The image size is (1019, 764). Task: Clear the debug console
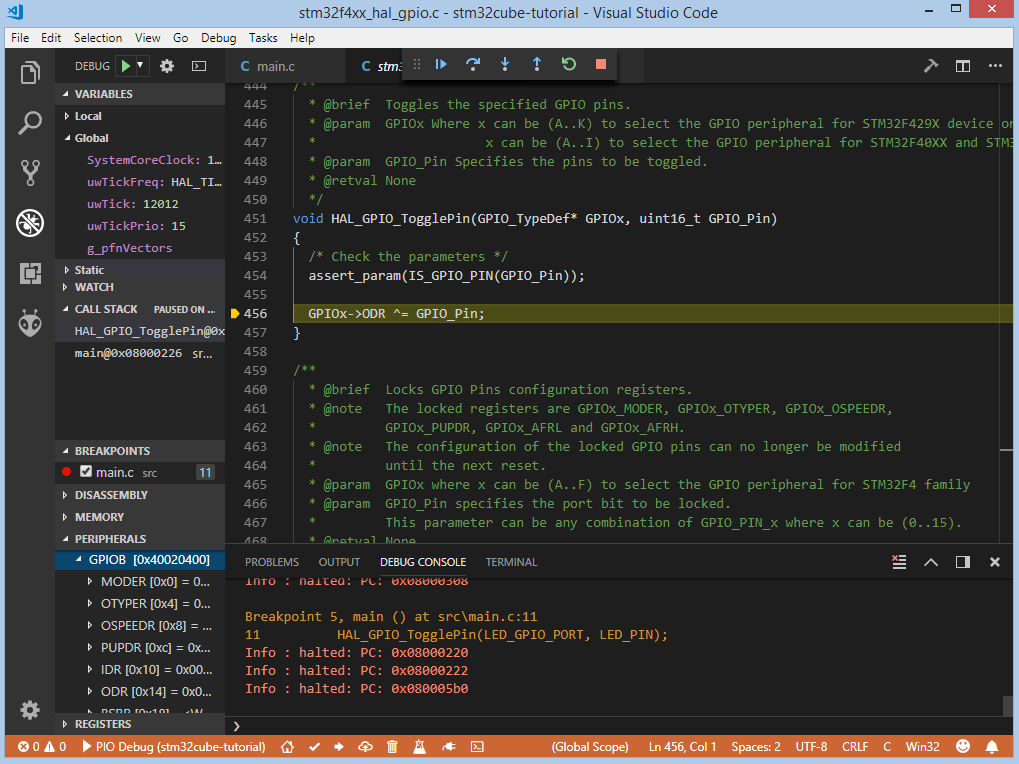click(899, 562)
